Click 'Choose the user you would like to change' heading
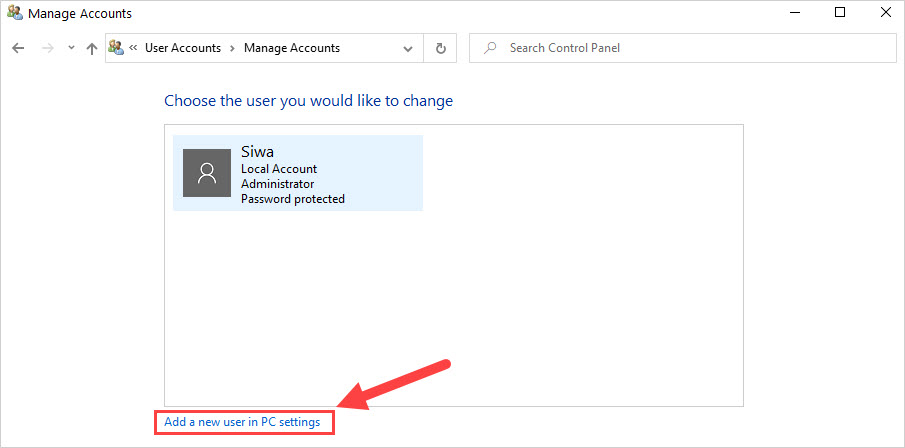This screenshot has width=905, height=448. click(x=309, y=101)
